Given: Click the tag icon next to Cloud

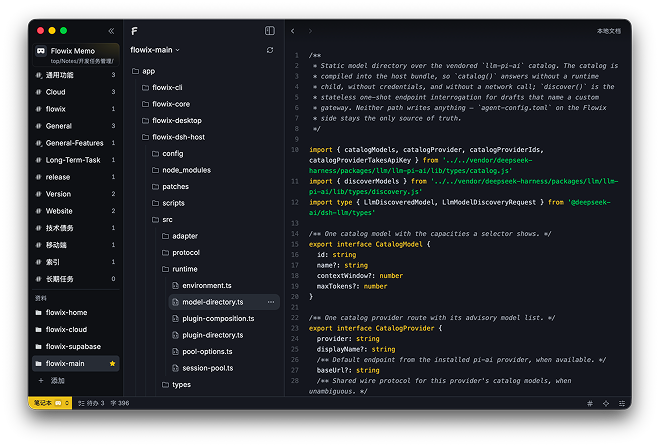Looking at the screenshot, I should click(39, 92).
